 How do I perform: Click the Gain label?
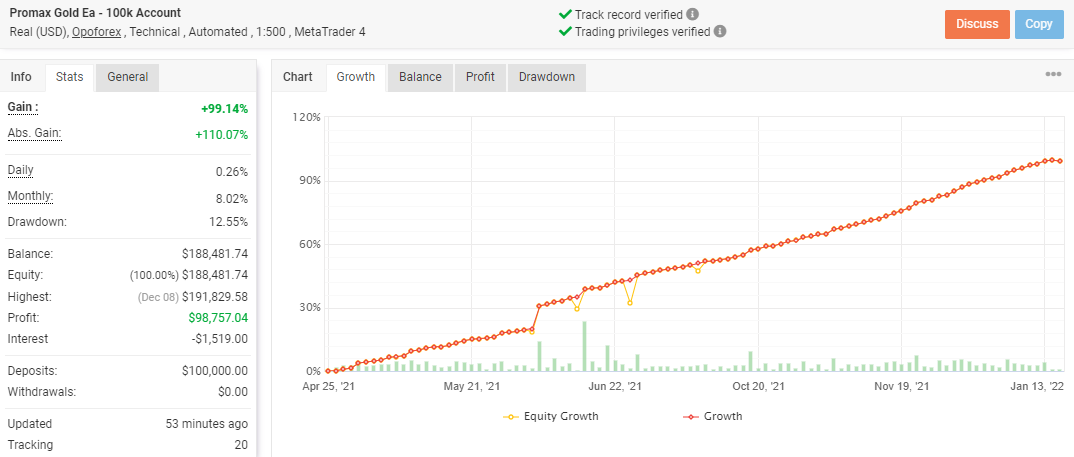23,107
